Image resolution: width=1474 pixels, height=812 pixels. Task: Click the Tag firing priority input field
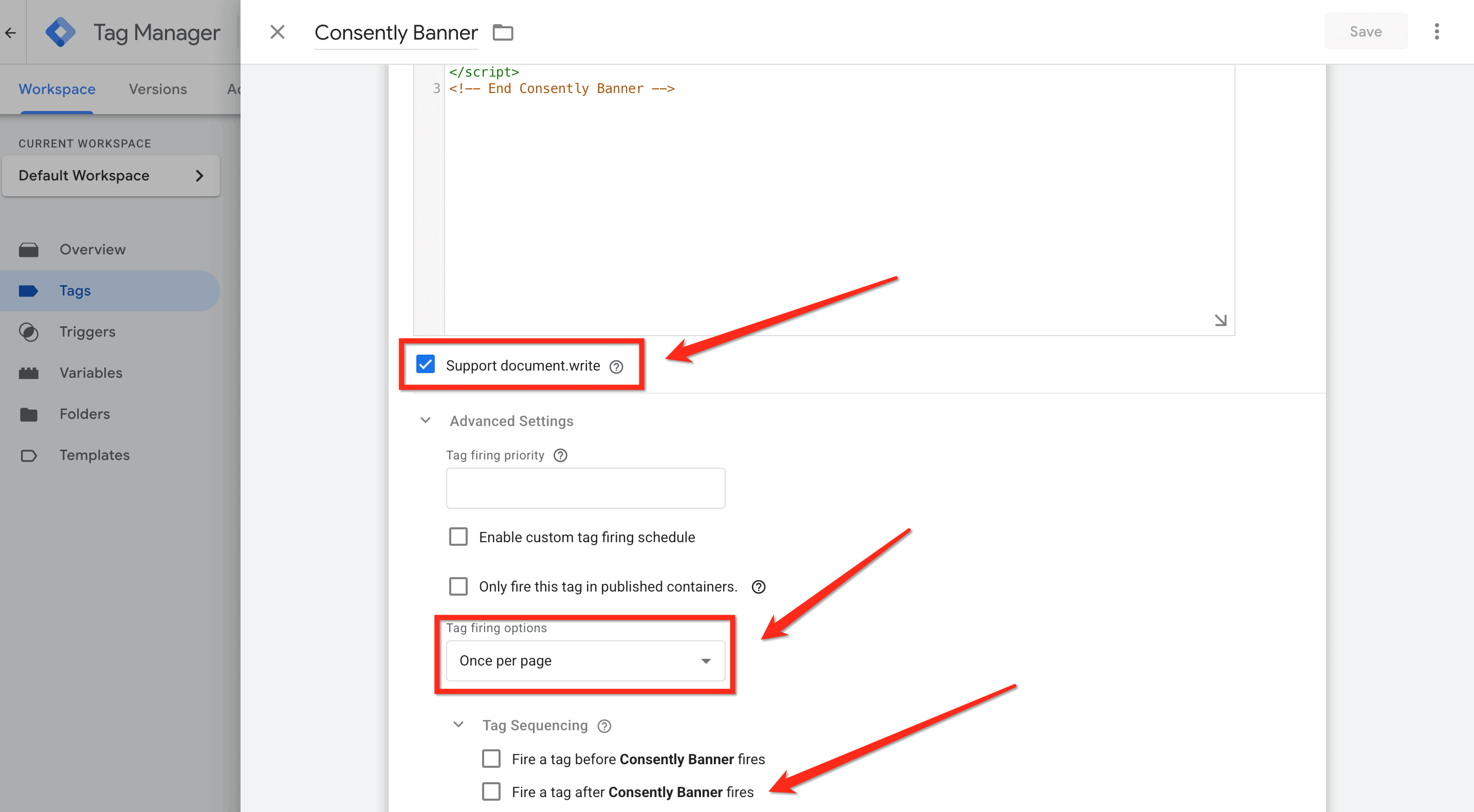click(x=585, y=488)
